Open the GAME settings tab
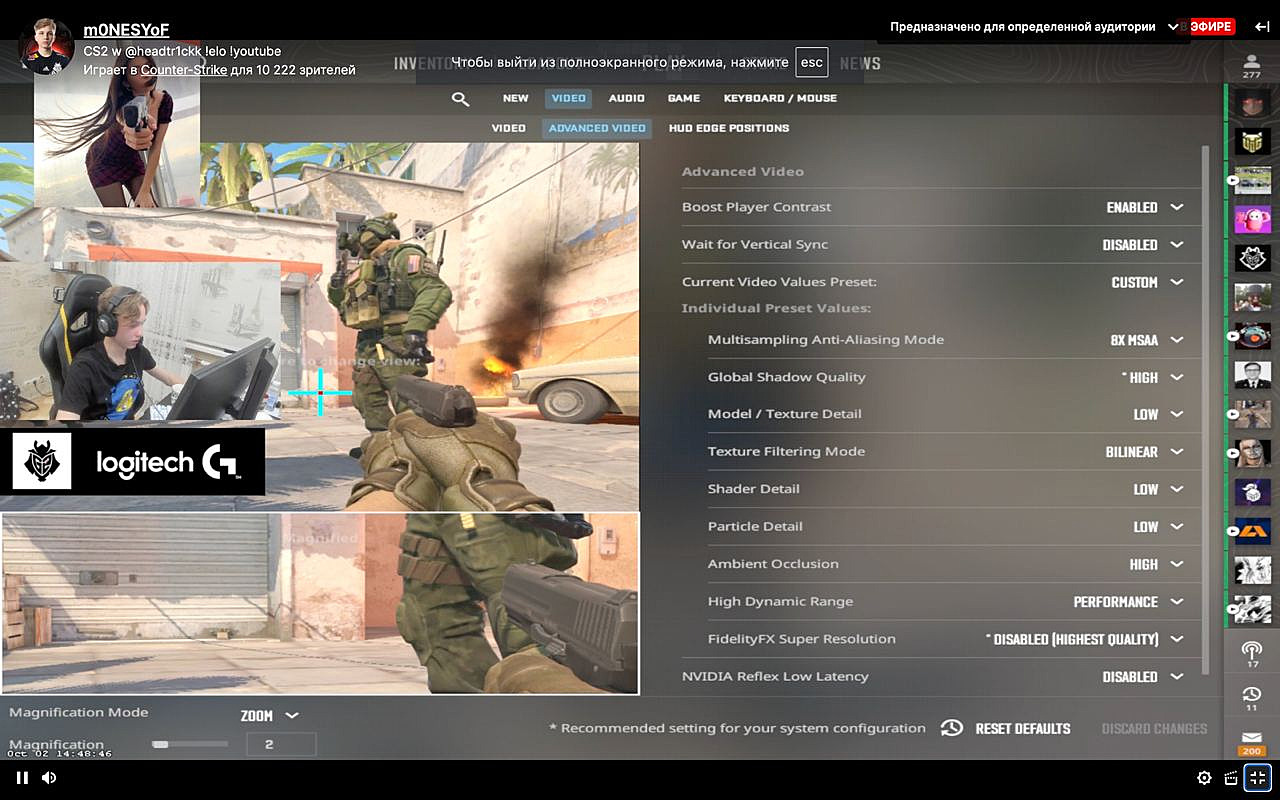Viewport: 1280px width, 800px height. click(x=684, y=99)
